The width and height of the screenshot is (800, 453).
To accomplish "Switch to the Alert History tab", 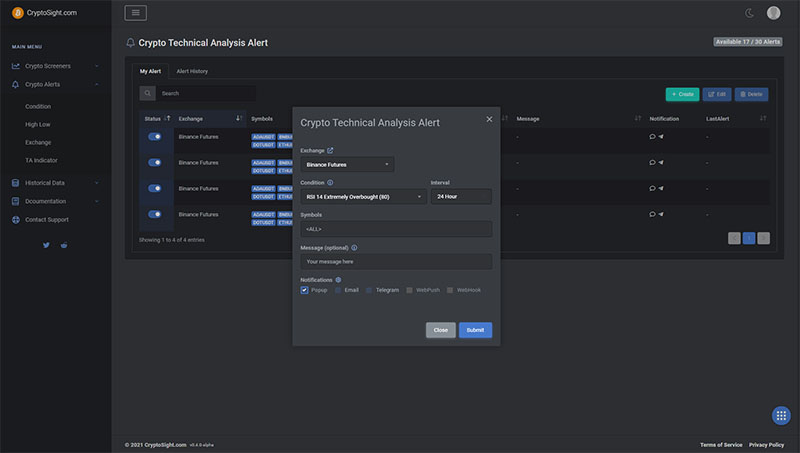I will tap(192, 72).
